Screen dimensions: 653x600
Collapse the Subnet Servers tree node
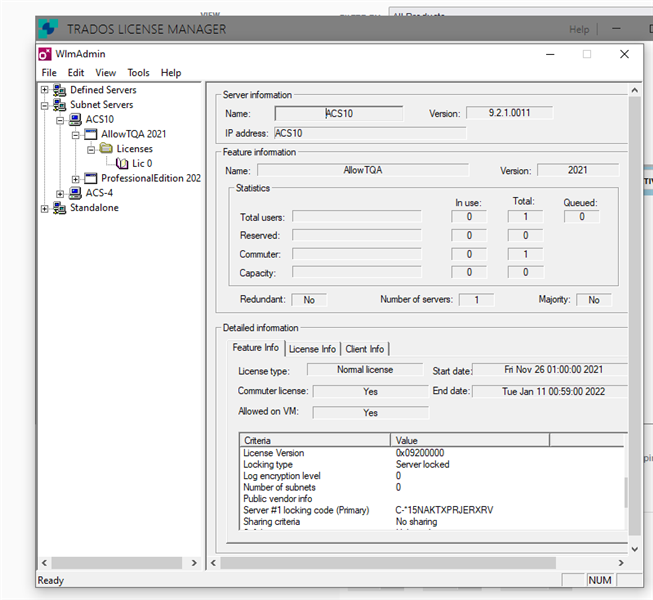[x=45, y=105]
